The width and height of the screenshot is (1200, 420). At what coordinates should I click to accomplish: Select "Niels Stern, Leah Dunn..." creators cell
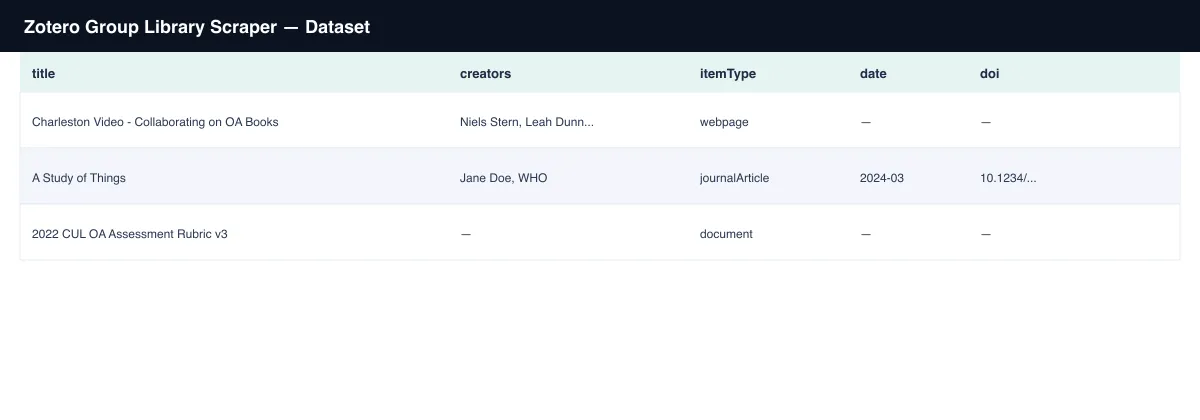[527, 122]
